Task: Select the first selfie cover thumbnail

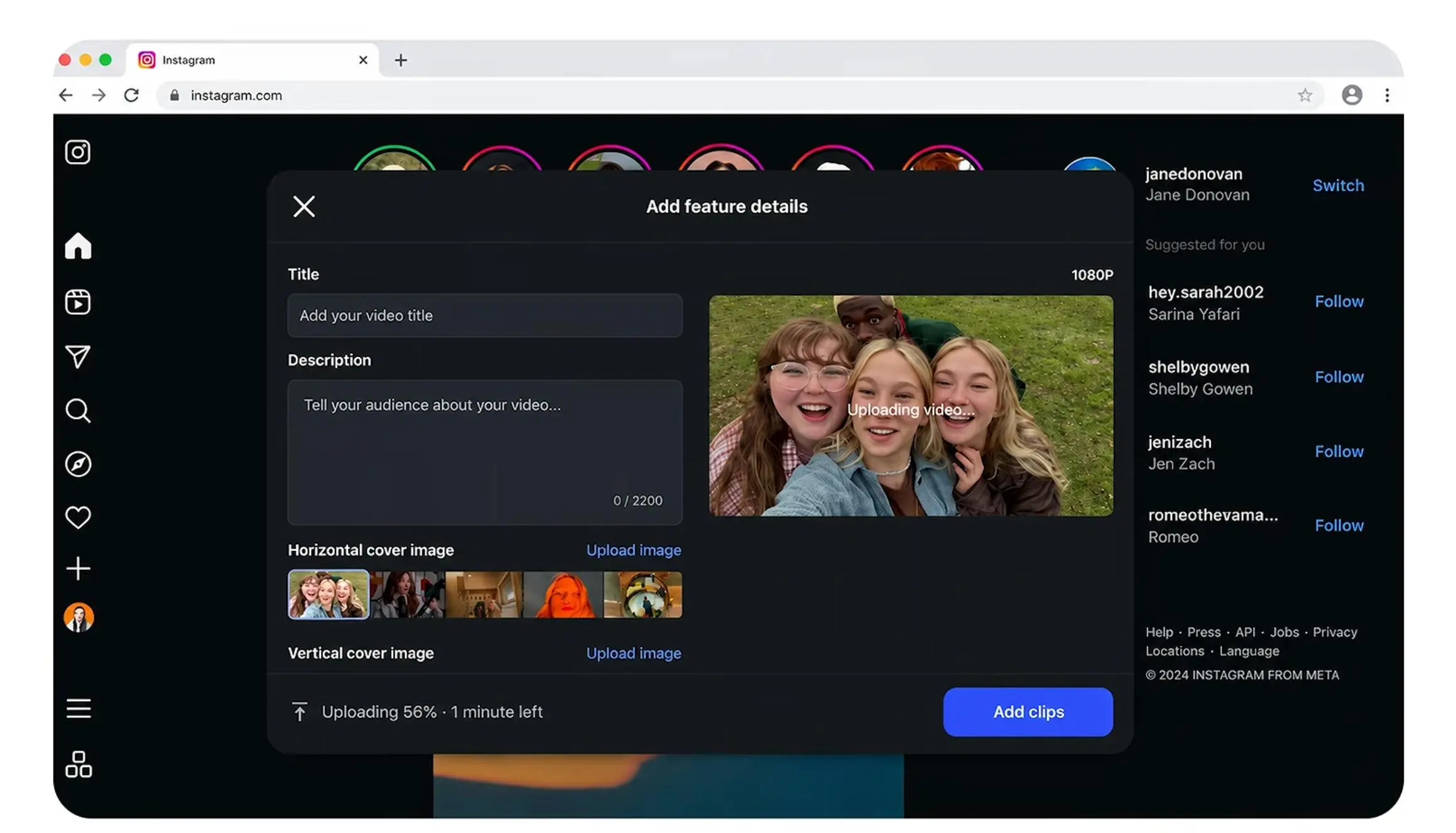Action: tap(329, 594)
